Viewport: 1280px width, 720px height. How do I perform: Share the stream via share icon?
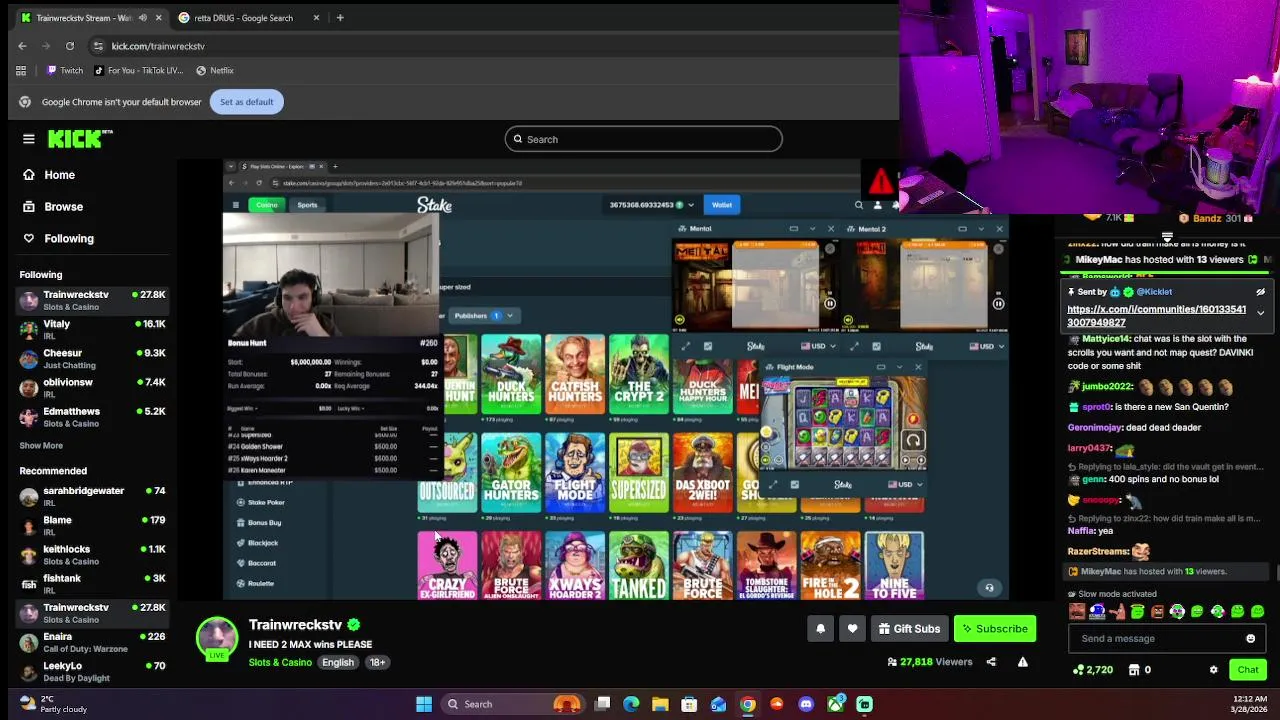[991, 662]
